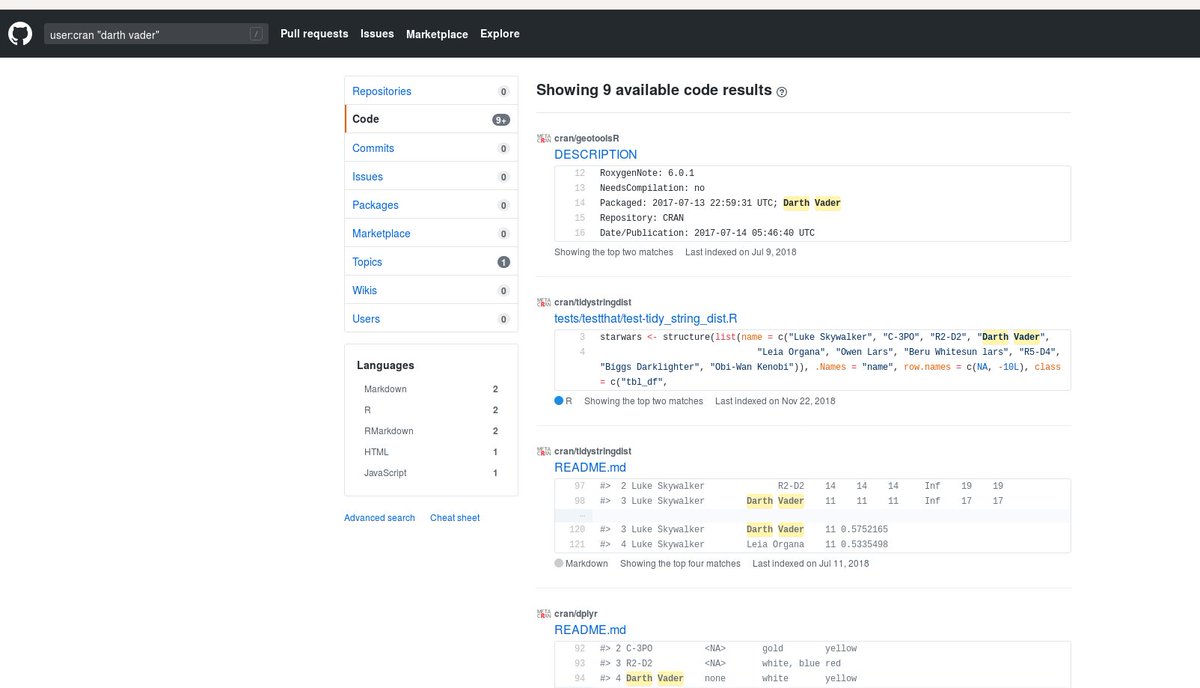Click the slash shortcut icon in search box

pos(257,34)
